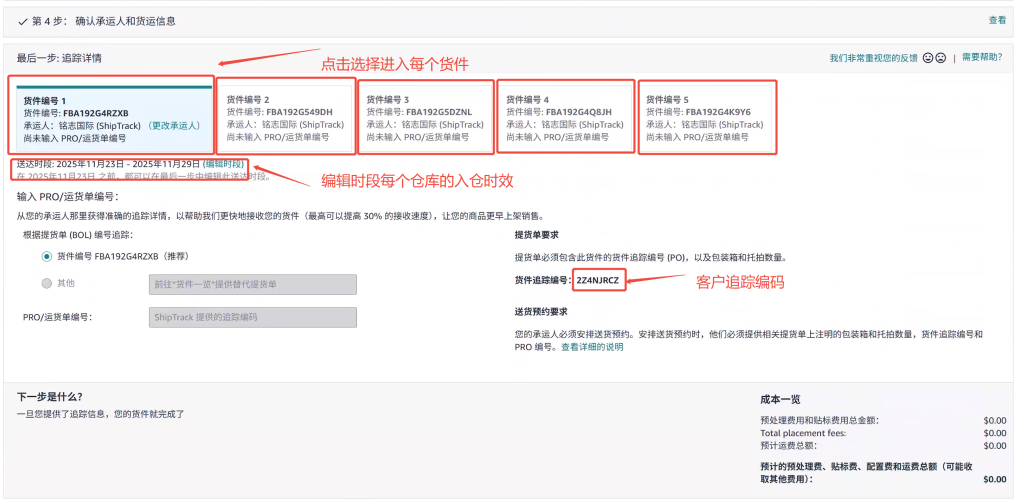Open shipment tab 货件编号 4 FBA192G4Q8JH

point(566,117)
